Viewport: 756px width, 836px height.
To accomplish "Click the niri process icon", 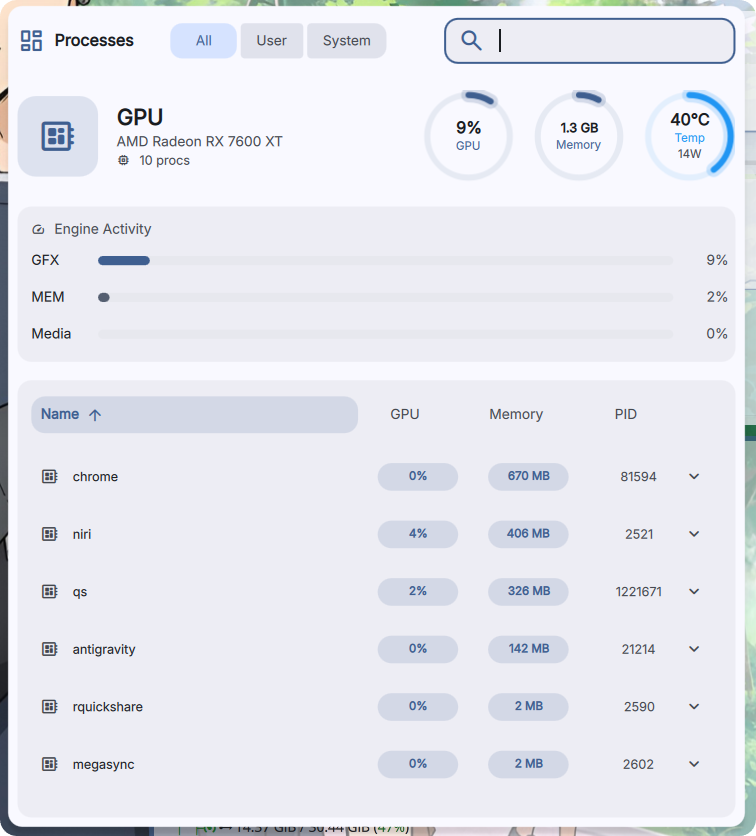I will click(x=50, y=534).
